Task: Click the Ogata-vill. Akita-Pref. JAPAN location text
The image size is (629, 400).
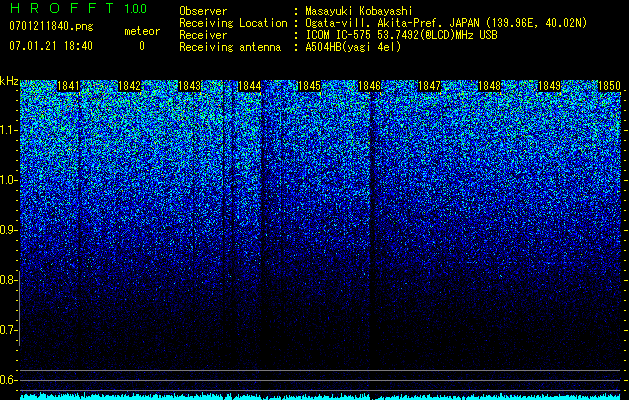Action: tap(446, 23)
